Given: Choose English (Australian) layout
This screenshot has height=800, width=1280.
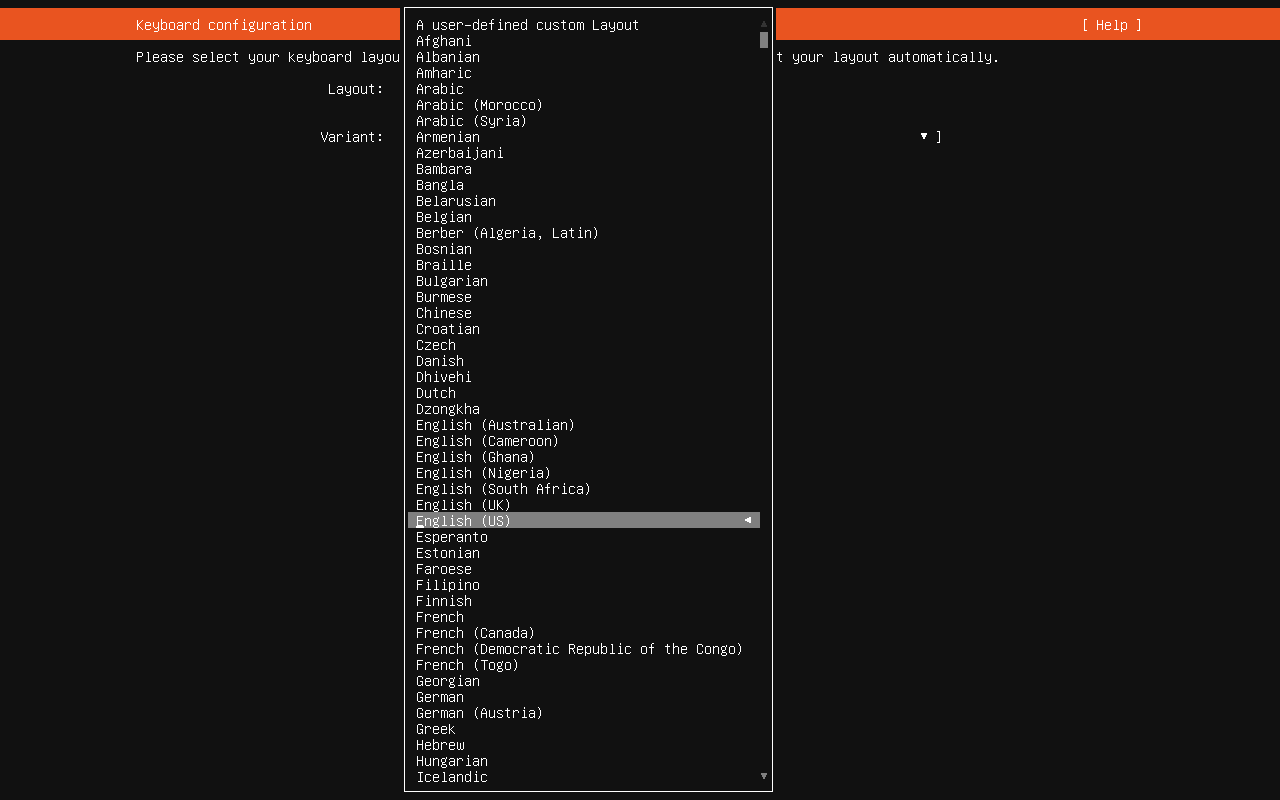Looking at the screenshot, I should [x=495, y=425].
